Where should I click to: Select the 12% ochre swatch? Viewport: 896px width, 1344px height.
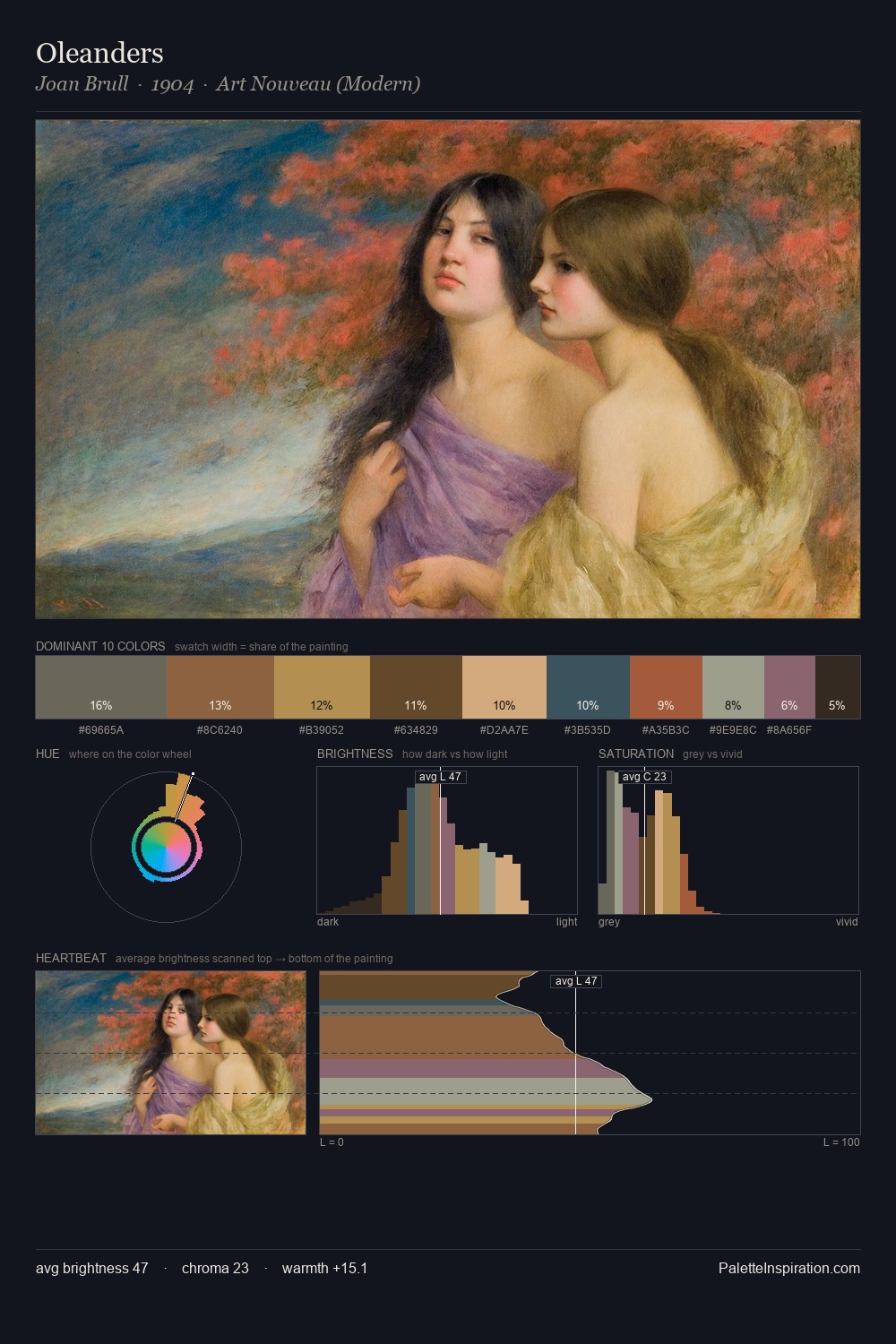point(322,687)
